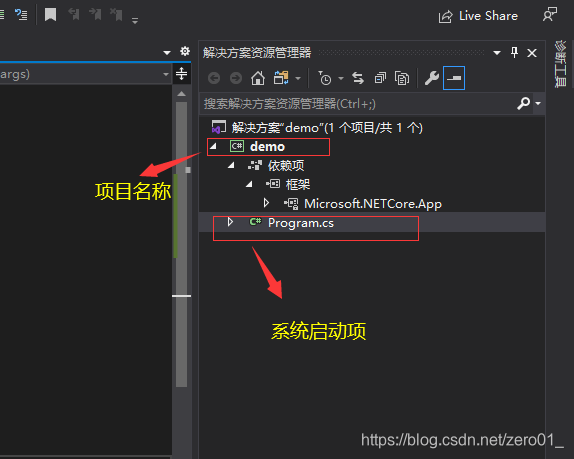Switch between solution and folder views icon

click(x=281, y=78)
